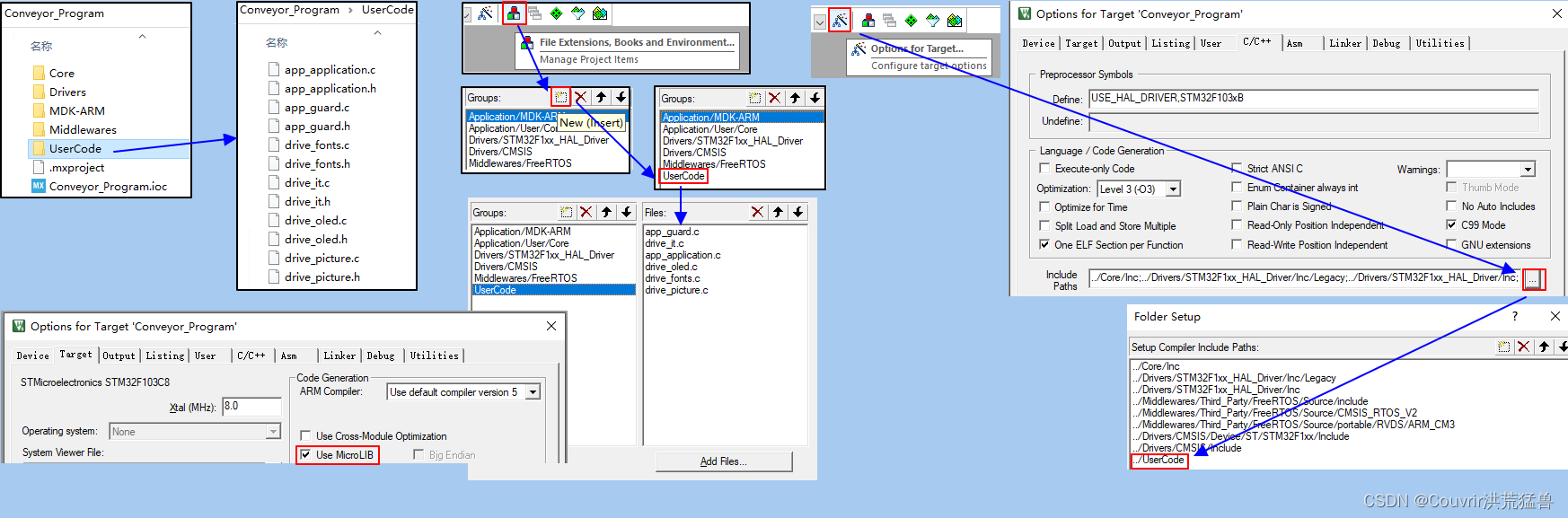The height and width of the screenshot is (518, 1568).
Task: Move group up in panel showing New tooltip
Action: [601, 97]
